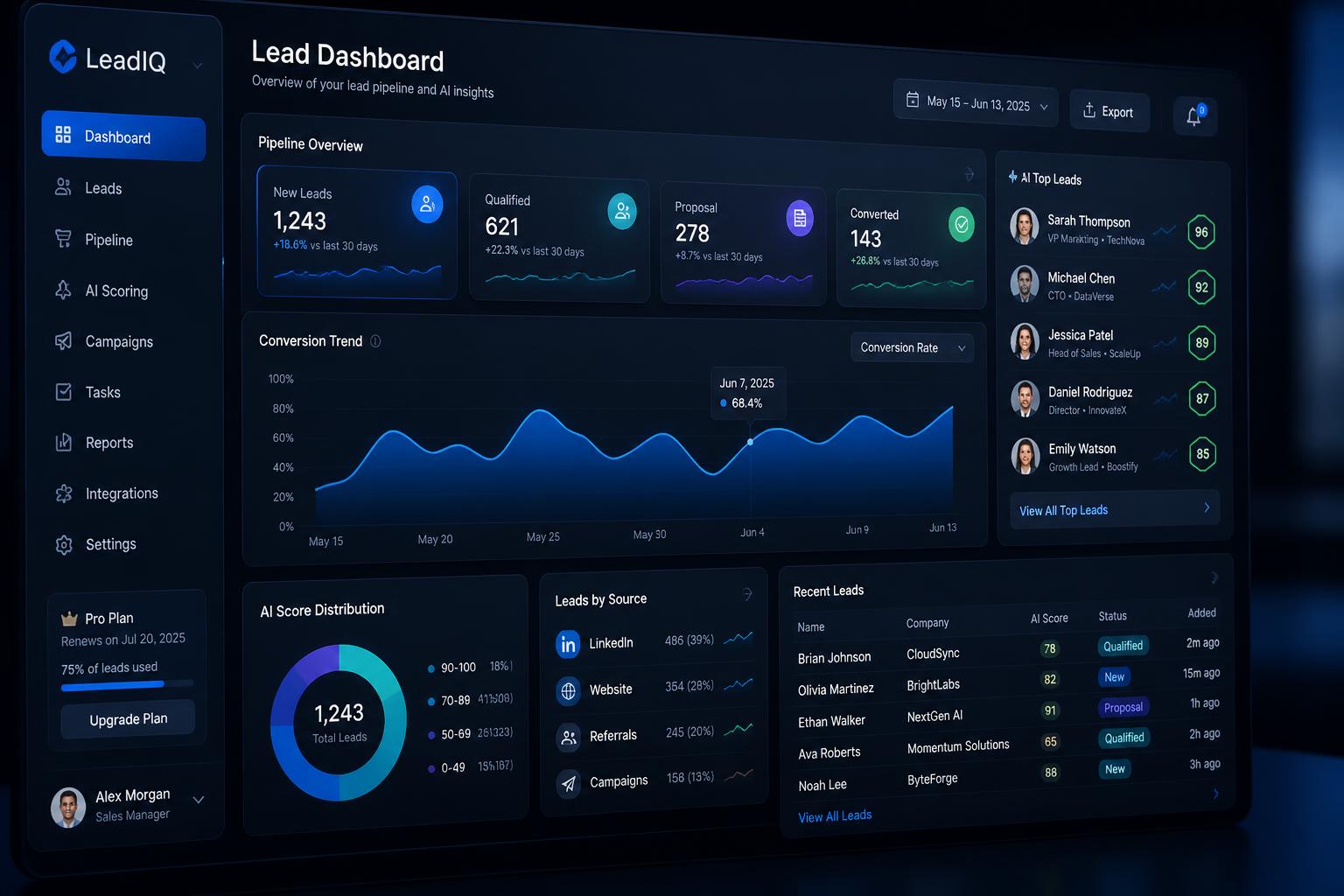Click the AI Top Leads sparkle icon
Image resolution: width=1344 pixels, height=896 pixels.
(1012, 177)
